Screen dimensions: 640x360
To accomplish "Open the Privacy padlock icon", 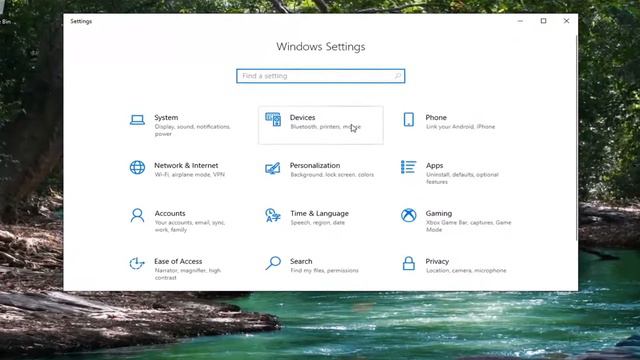I will [x=409, y=264].
